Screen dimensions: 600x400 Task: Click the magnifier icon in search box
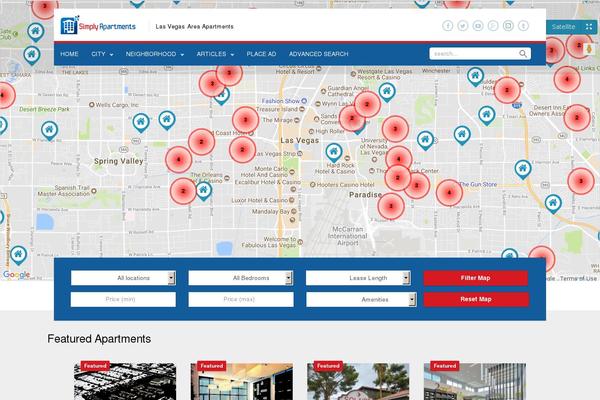523,54
